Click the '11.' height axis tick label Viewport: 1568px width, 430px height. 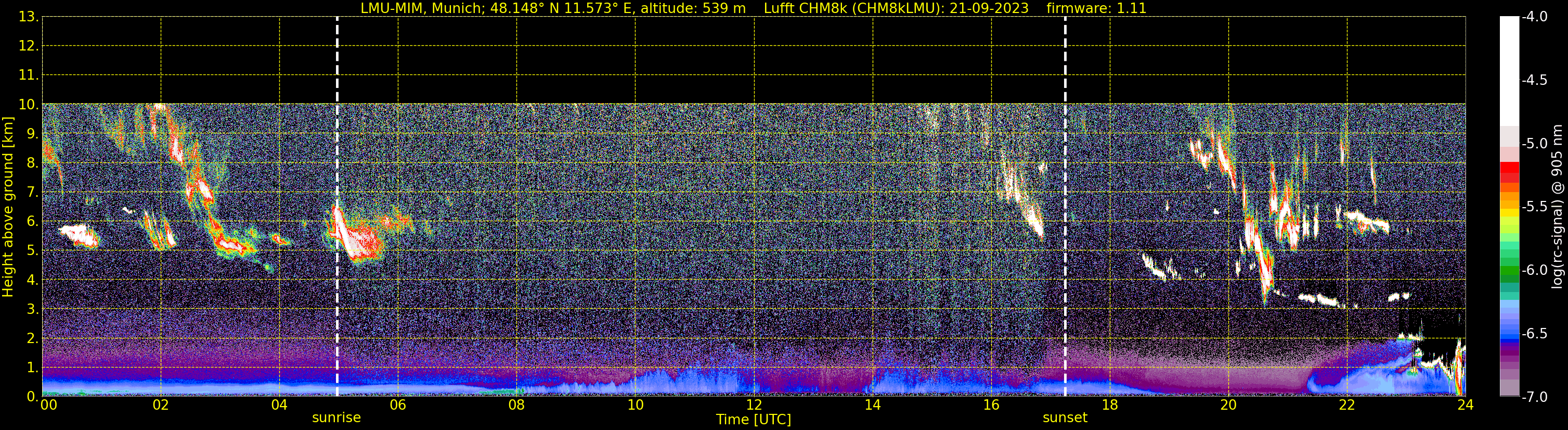click(x=29, y=75)
